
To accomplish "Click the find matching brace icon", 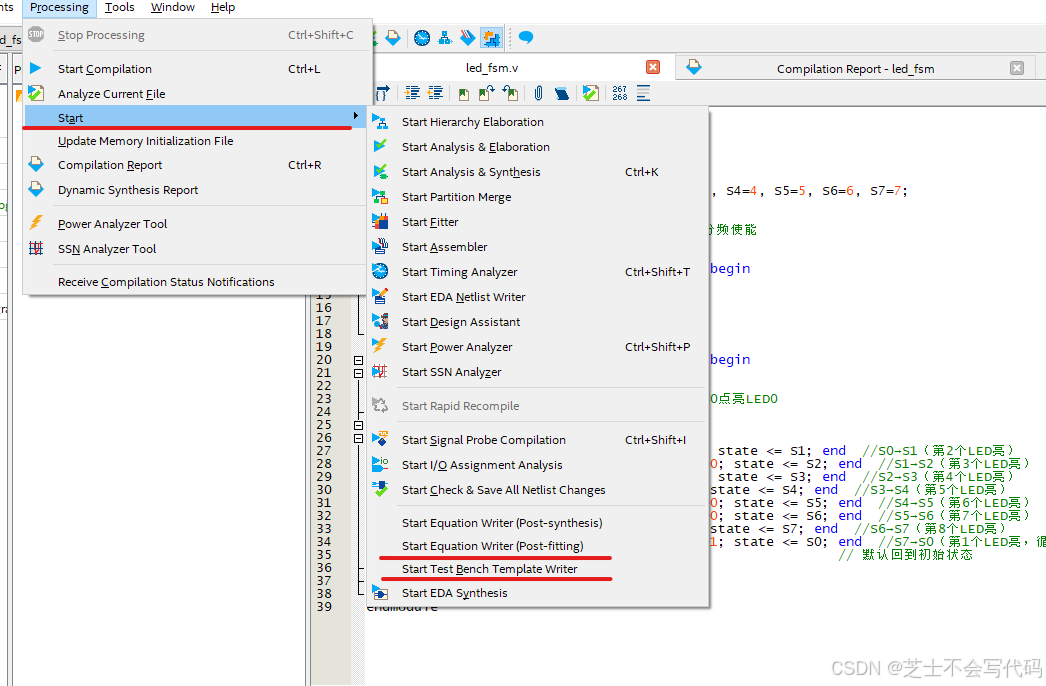I will [x=382, y=93].
